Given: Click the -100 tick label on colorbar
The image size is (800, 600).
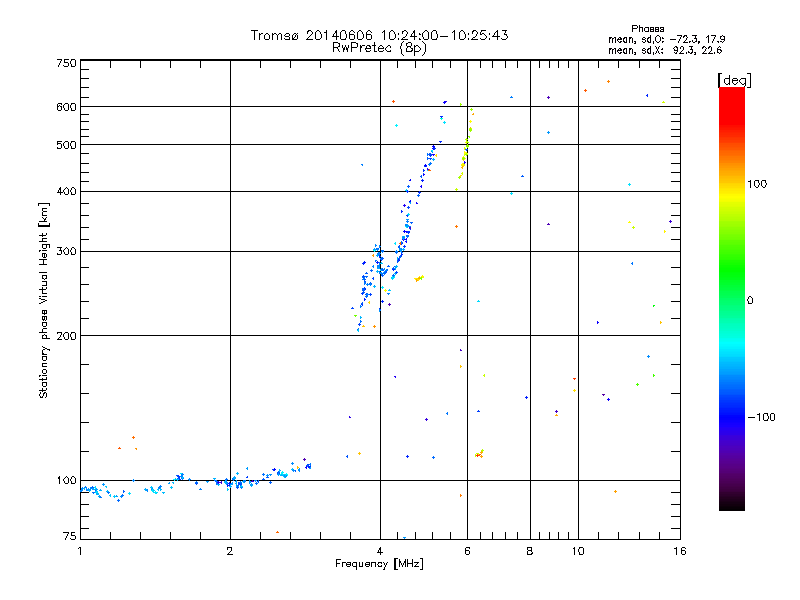Looking at the screenshot, I should coord(761,417).
